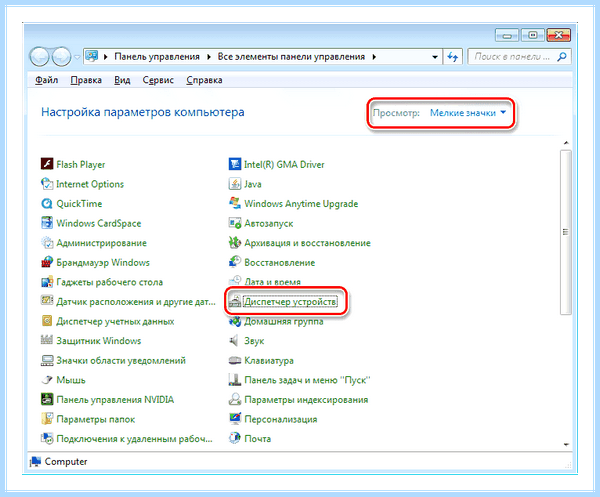600x497 pixels.
Task: Expand the address bar history dropdown arrow
Action: click(435, 57)
